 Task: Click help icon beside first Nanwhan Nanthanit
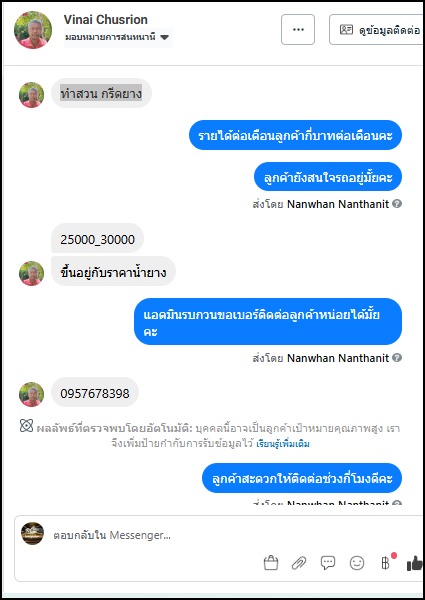[397, 204]
